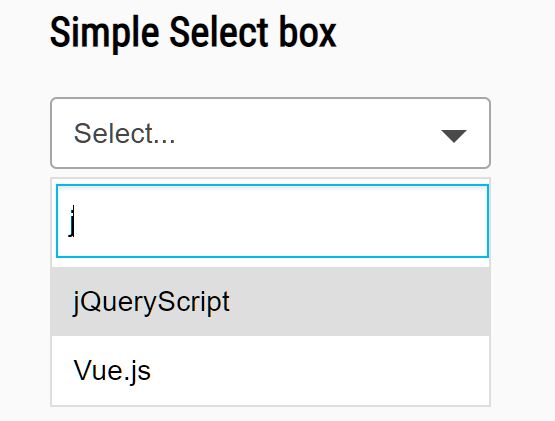Click the Select... placeholder text

click(124, 133)
